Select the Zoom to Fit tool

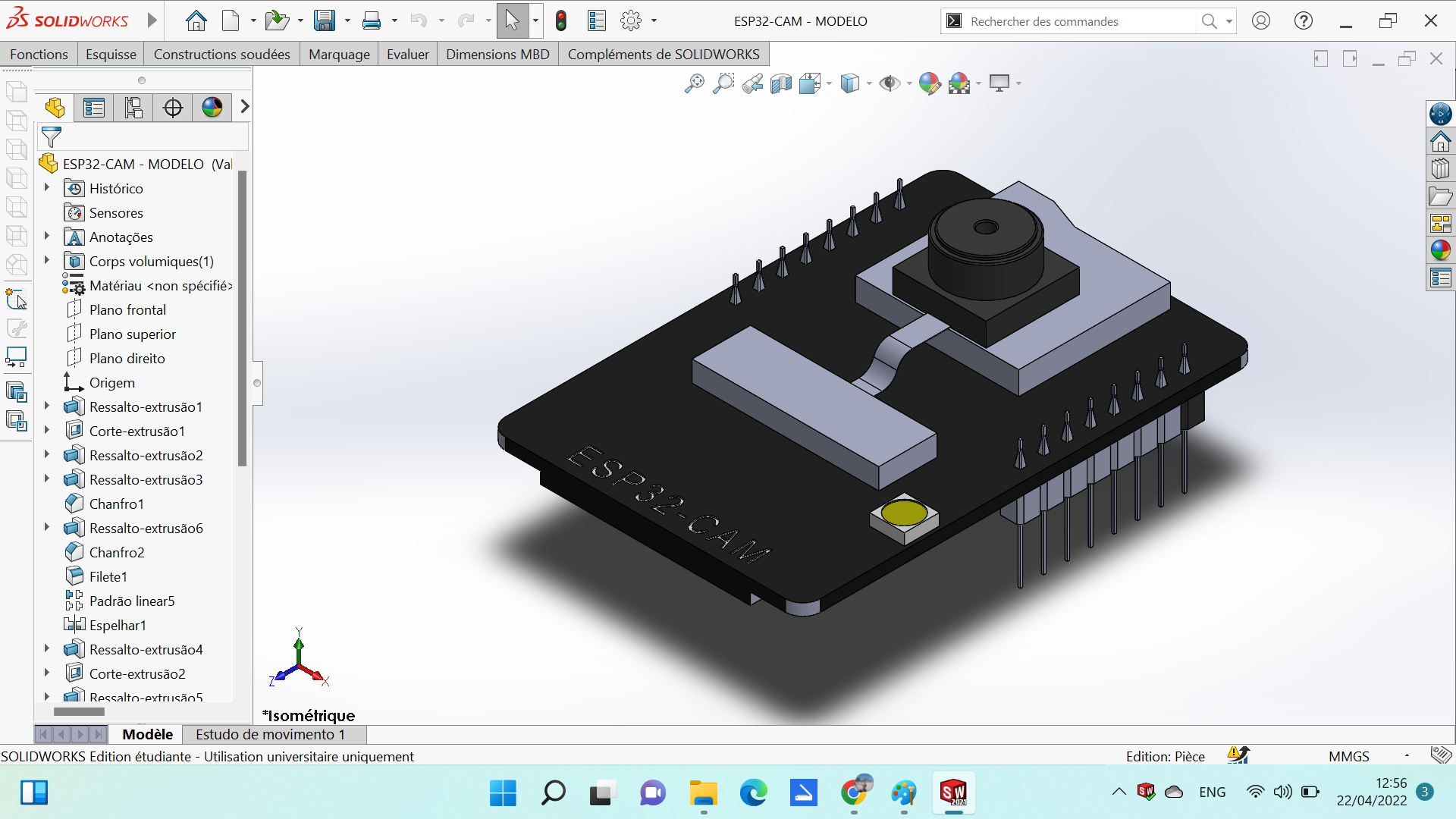pos(693,83)
